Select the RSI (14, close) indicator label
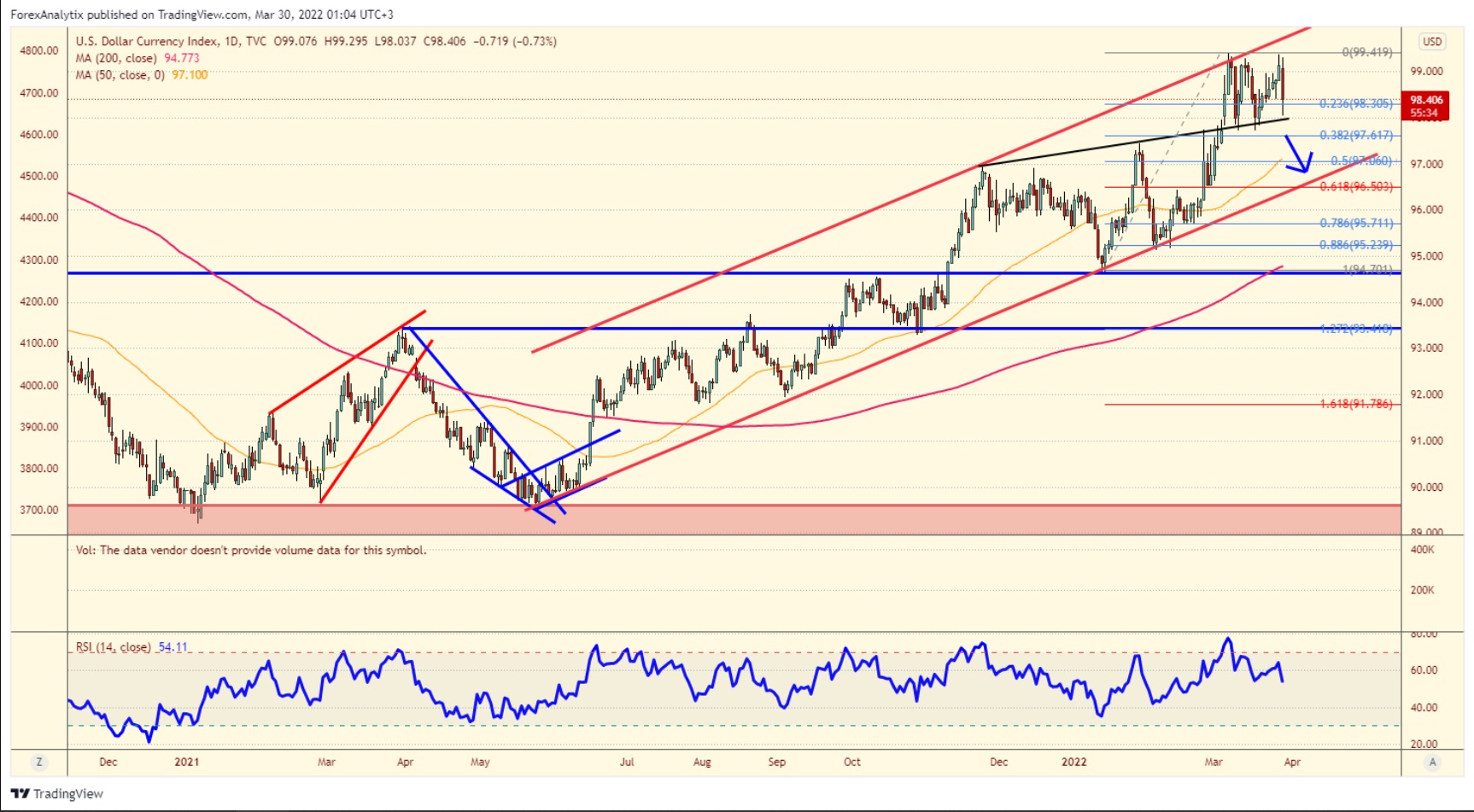The height and width of the screenshot is (812, 1474). coord(113,647)
